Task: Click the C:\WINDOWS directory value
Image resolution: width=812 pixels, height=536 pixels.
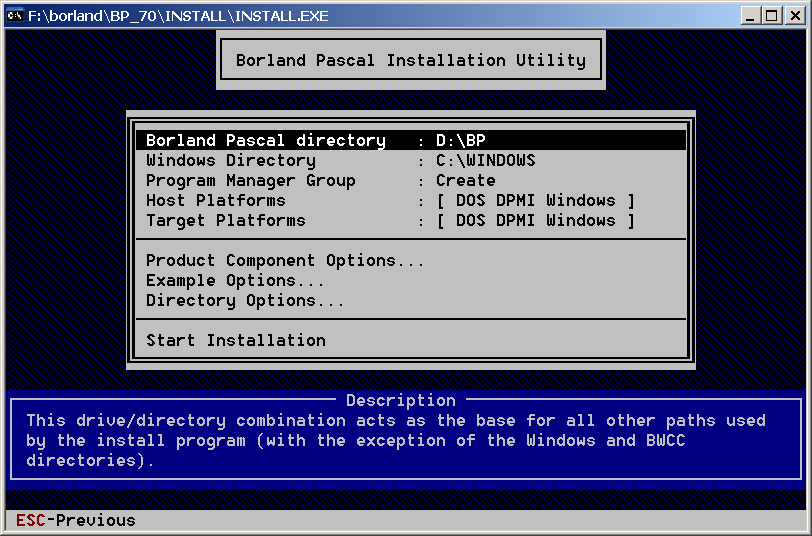Action: click(486, 161)
